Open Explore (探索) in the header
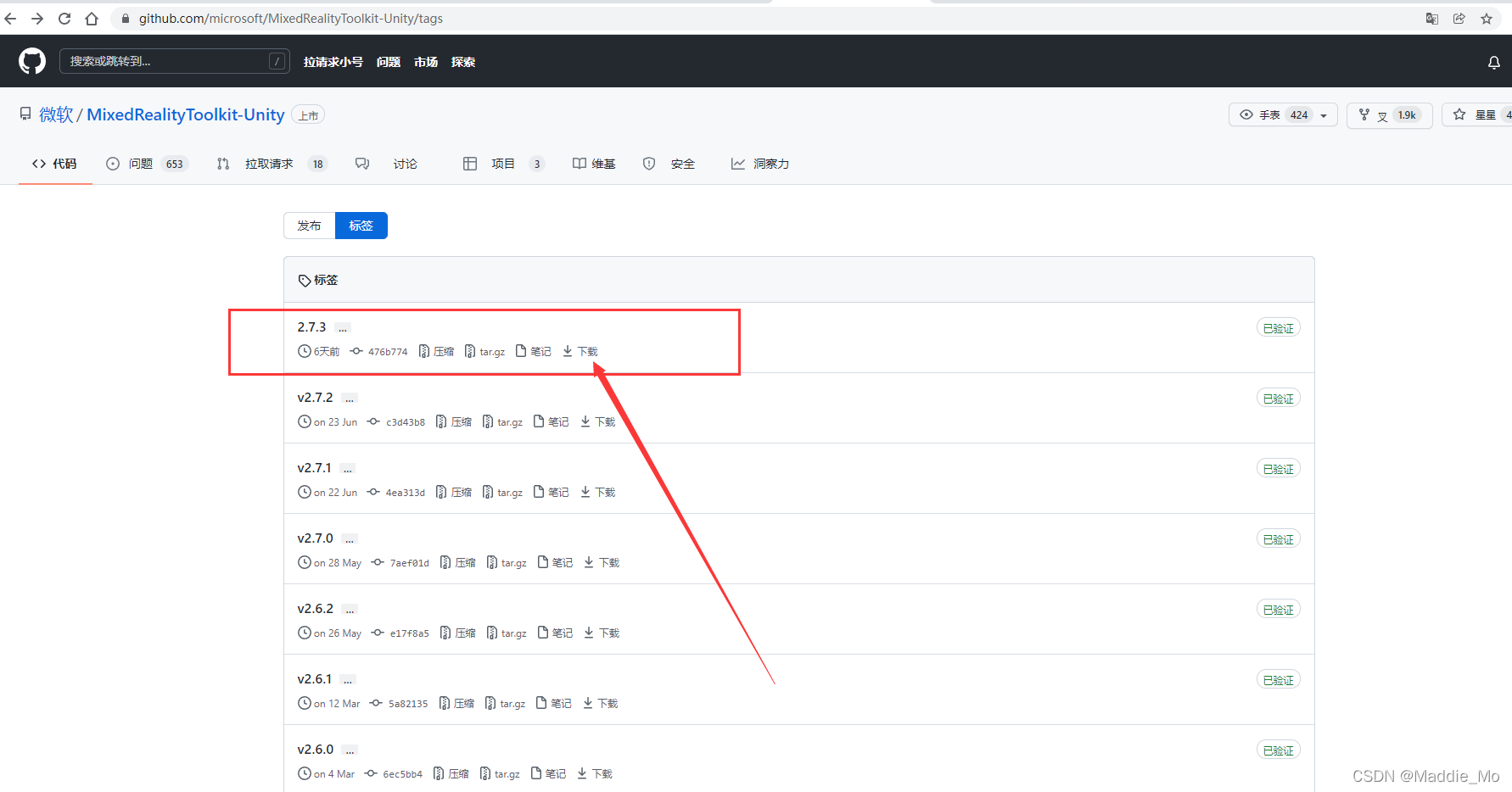 pyautogui.click(x=463, y=62)
